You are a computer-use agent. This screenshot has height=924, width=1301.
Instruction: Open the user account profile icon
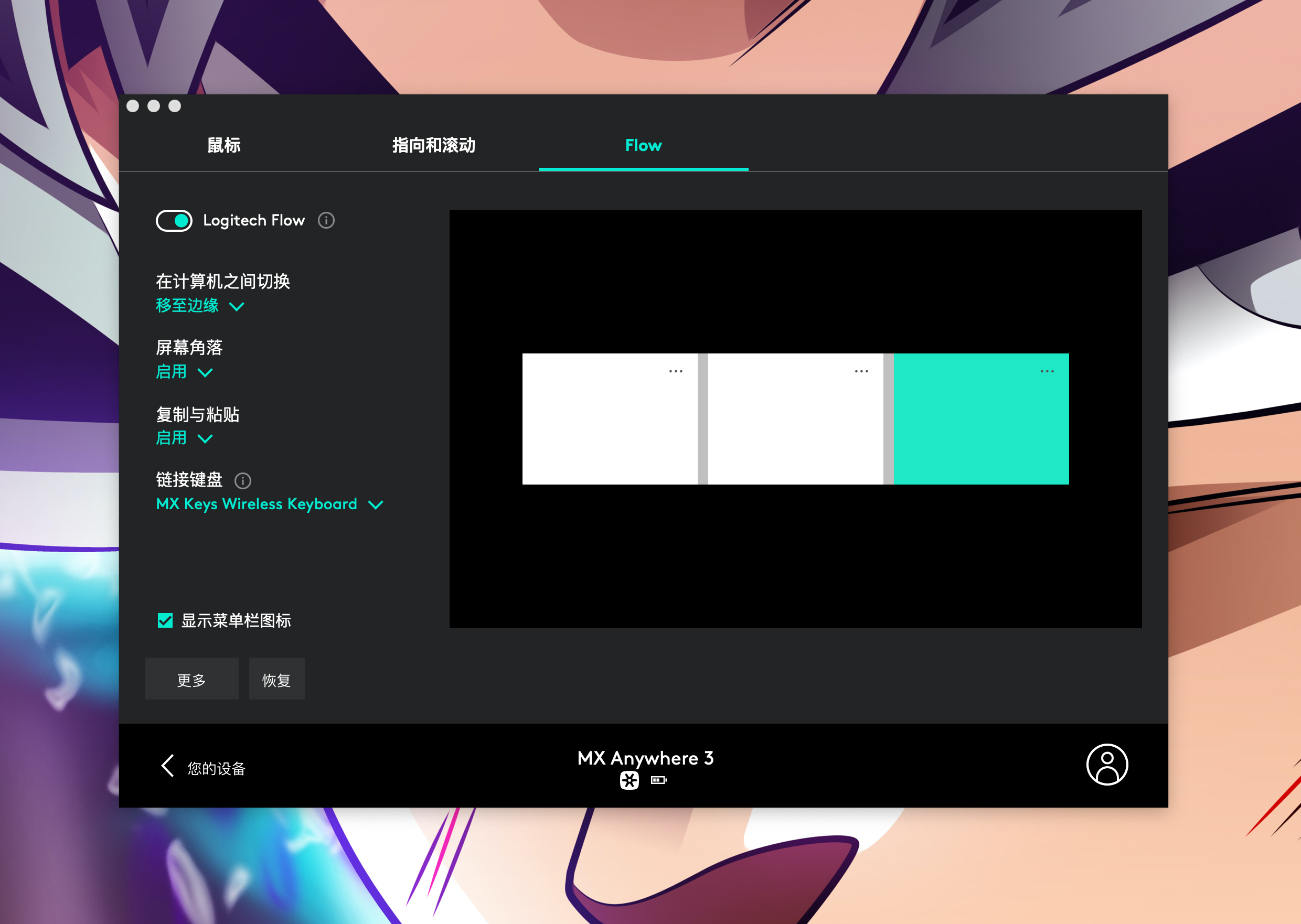click(1106, 765)
